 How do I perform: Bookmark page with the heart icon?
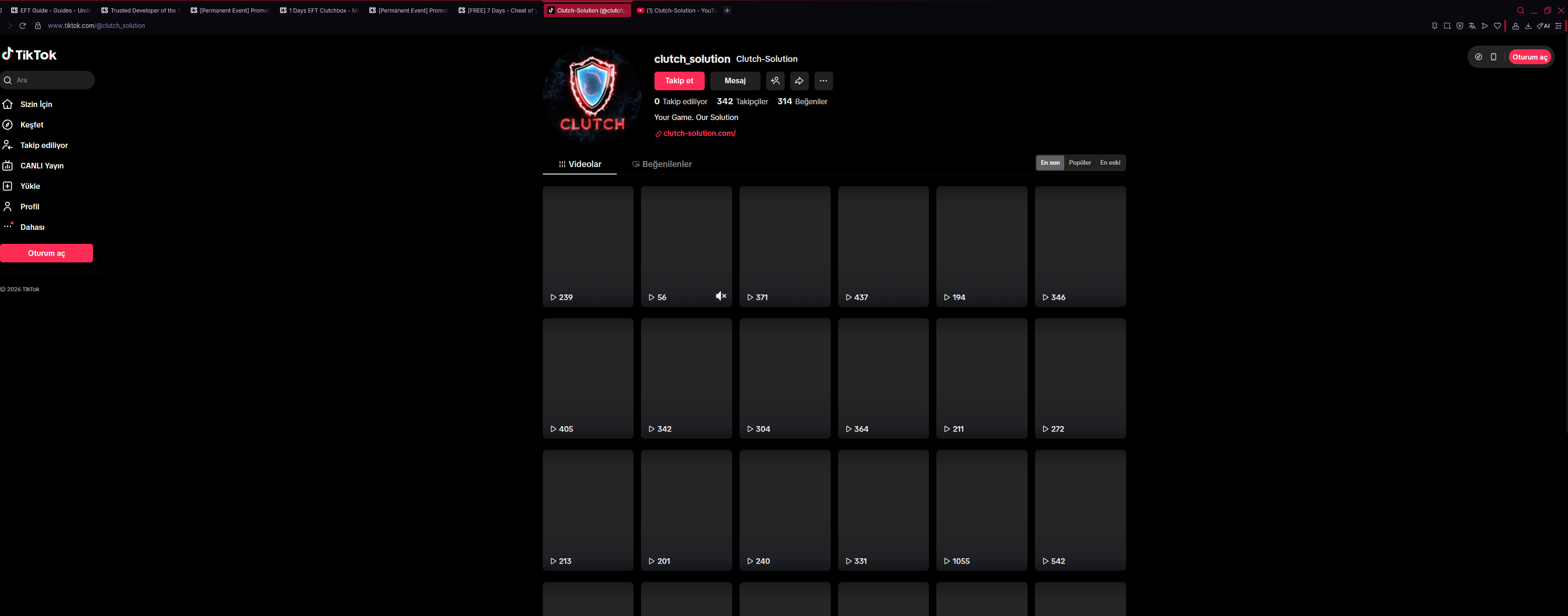tap(1497, 26)
